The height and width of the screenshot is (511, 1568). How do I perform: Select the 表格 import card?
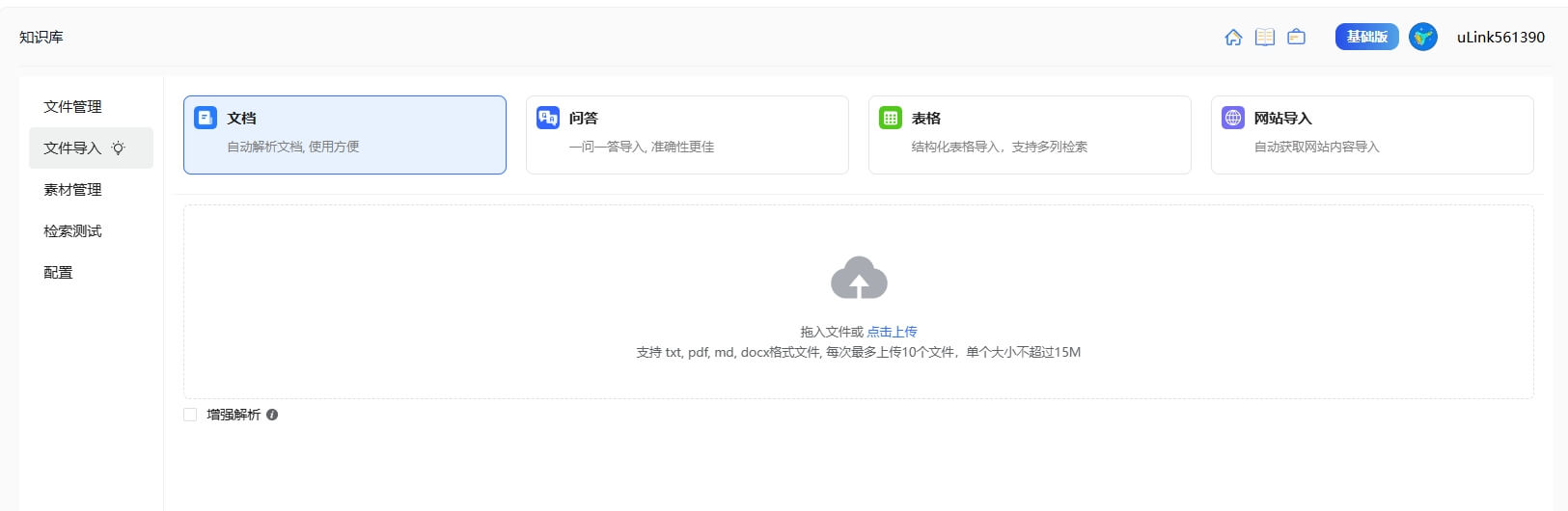pos(1030,135)
